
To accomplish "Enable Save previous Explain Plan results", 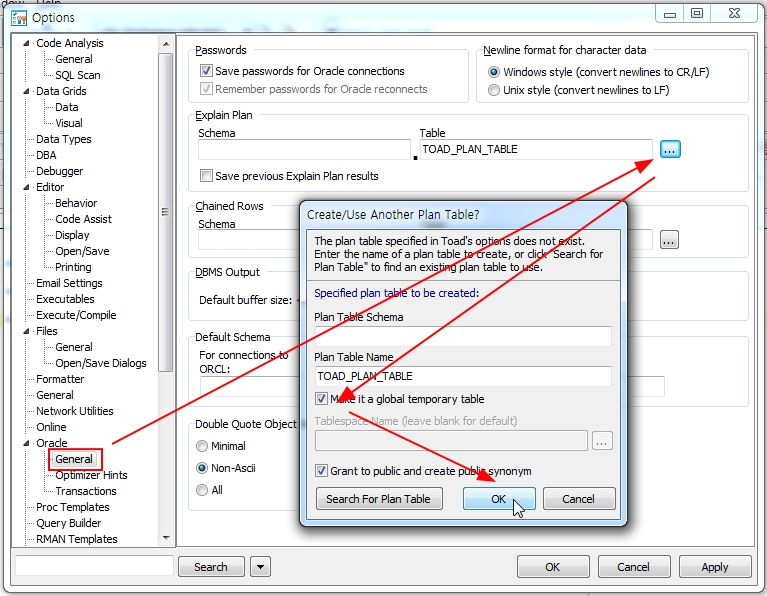I will [x=207, y=176].
